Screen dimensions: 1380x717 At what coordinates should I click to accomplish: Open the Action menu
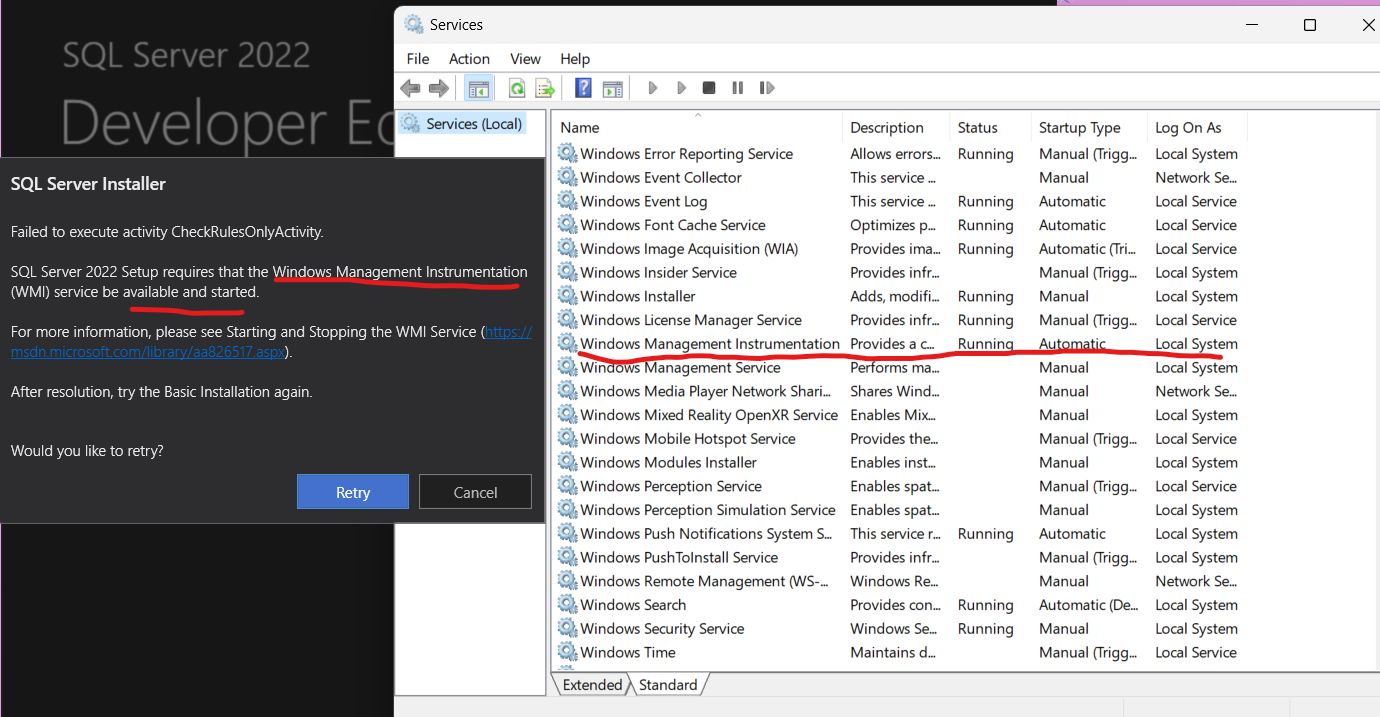click(469, 58)
